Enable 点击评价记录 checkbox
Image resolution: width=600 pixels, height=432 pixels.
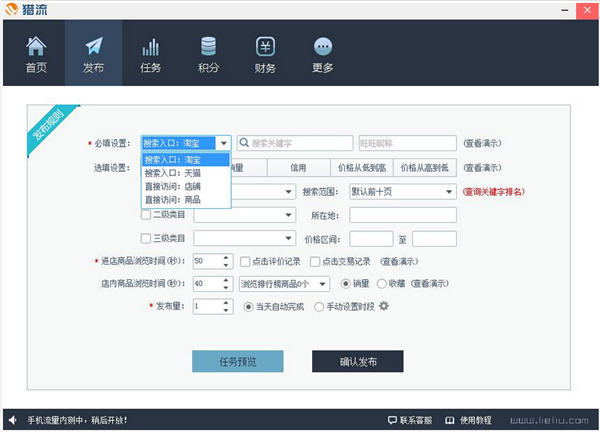tap(245, 261)
